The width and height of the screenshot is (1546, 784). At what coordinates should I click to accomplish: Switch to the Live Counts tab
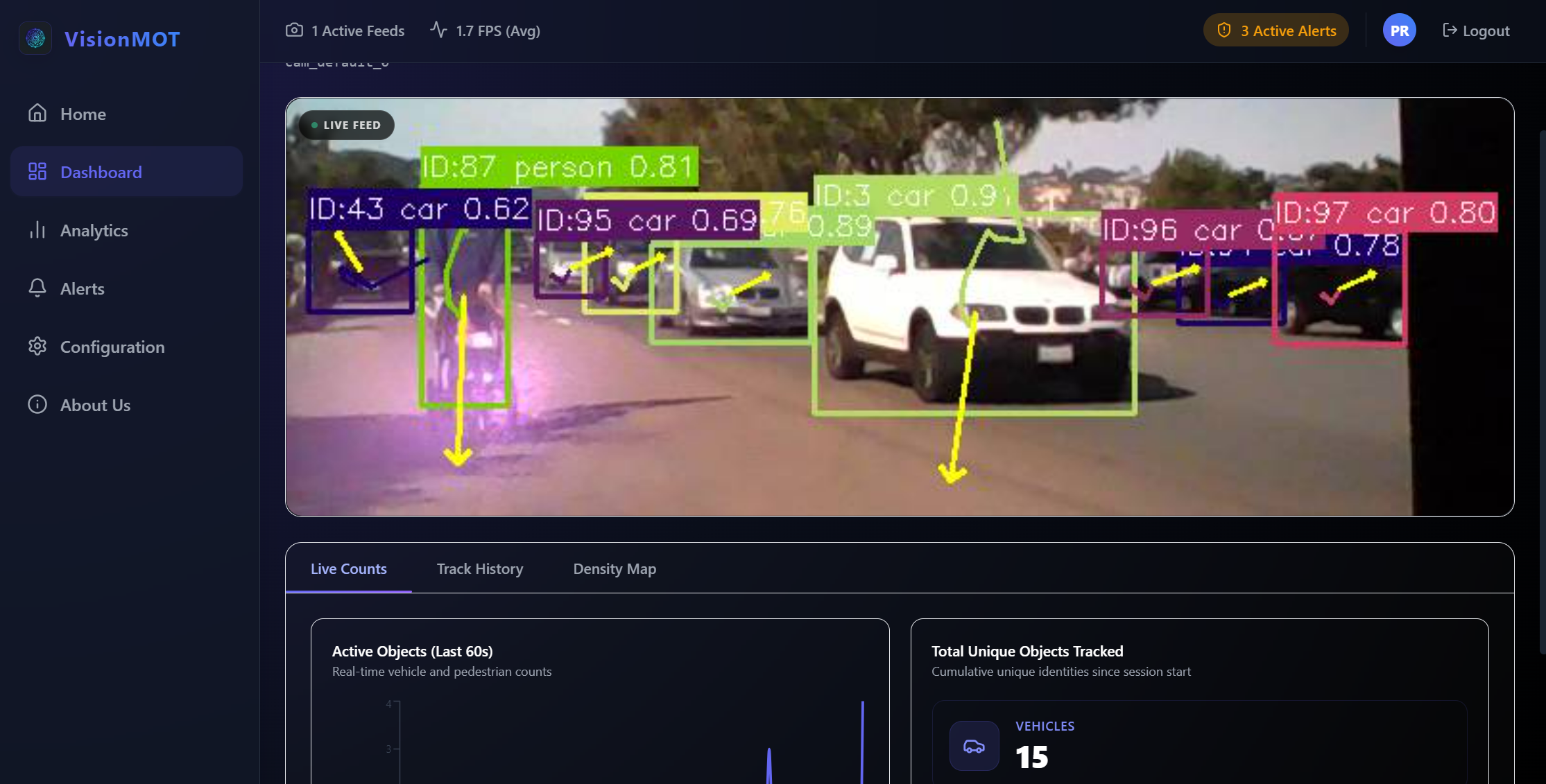349,568
